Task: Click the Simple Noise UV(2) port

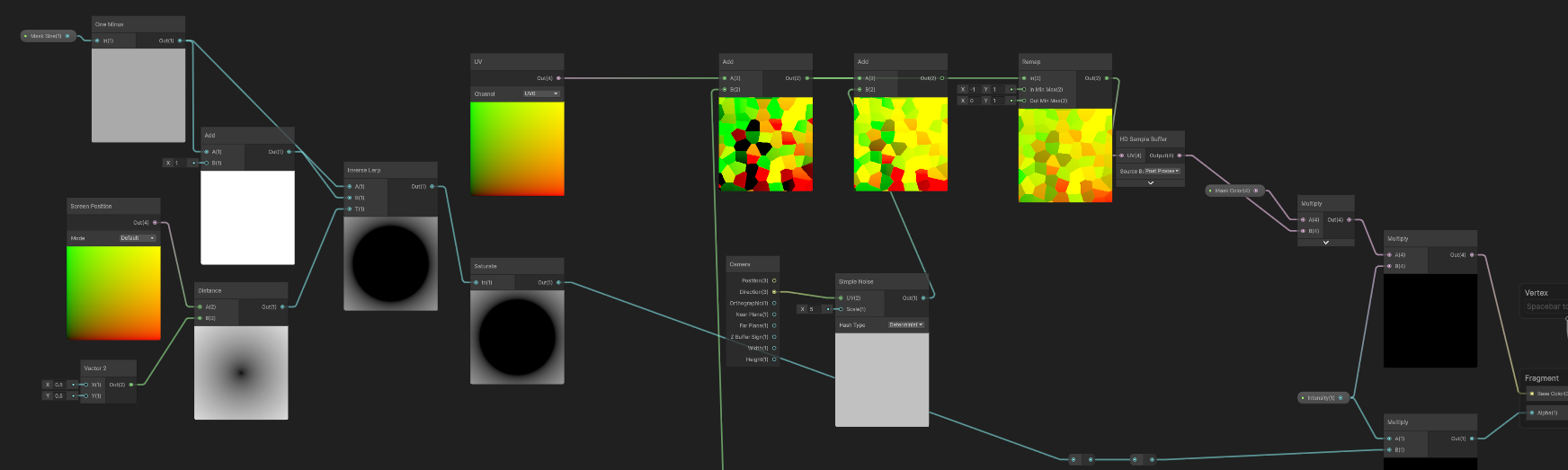Action: pos(841,297)
